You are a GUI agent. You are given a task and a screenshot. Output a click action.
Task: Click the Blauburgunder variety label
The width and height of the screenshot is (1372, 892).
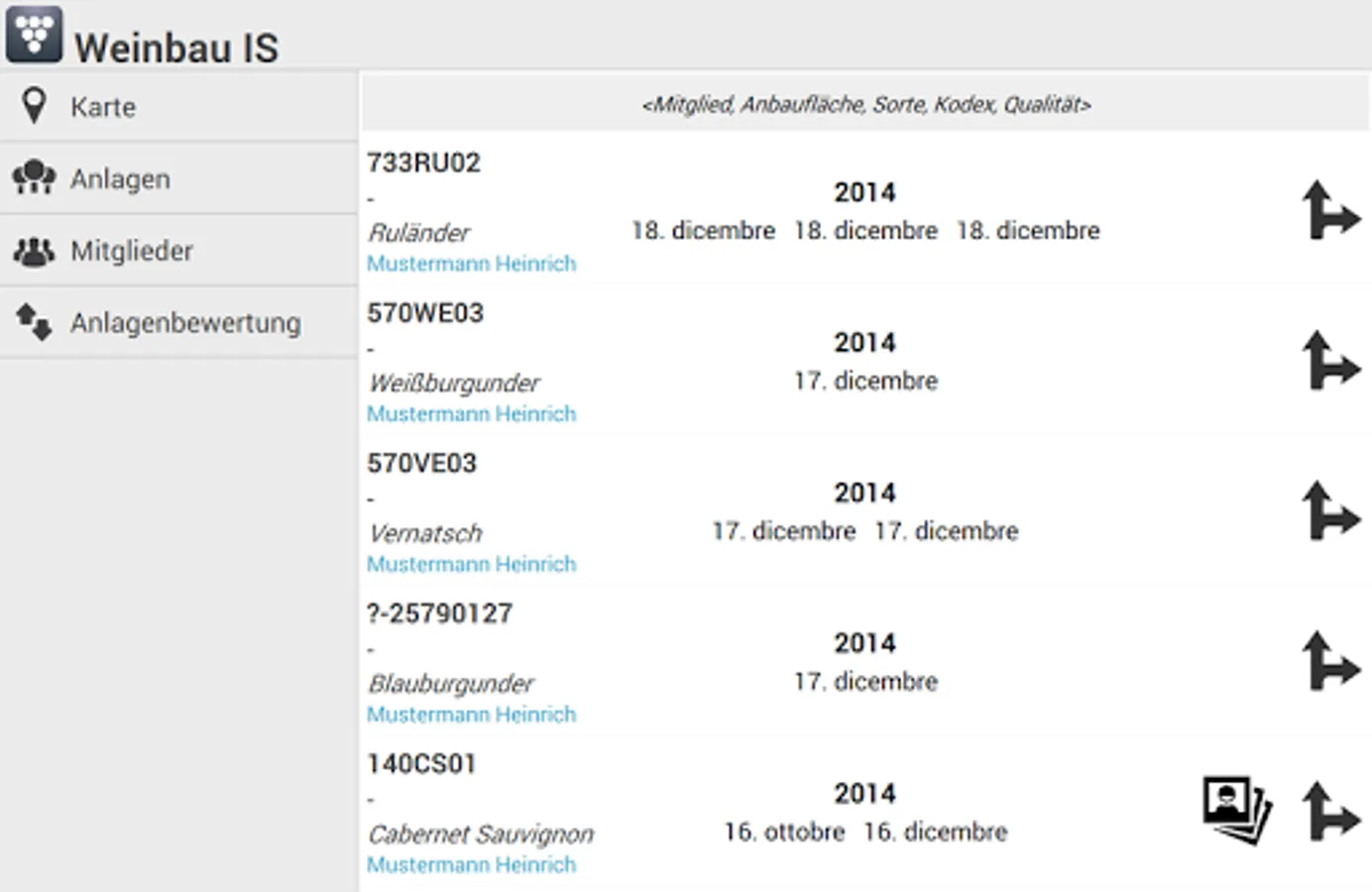coord(451,684)
